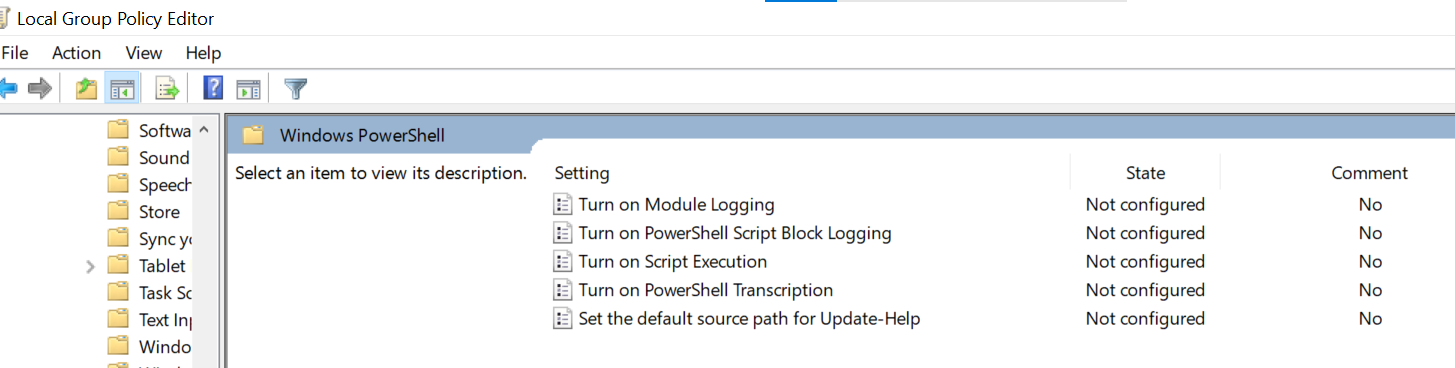Viewport: 1455px width, 368px height.
Task: Toggle Show/Hide Console Tree toolbar icon
Action: click(122, 89)
